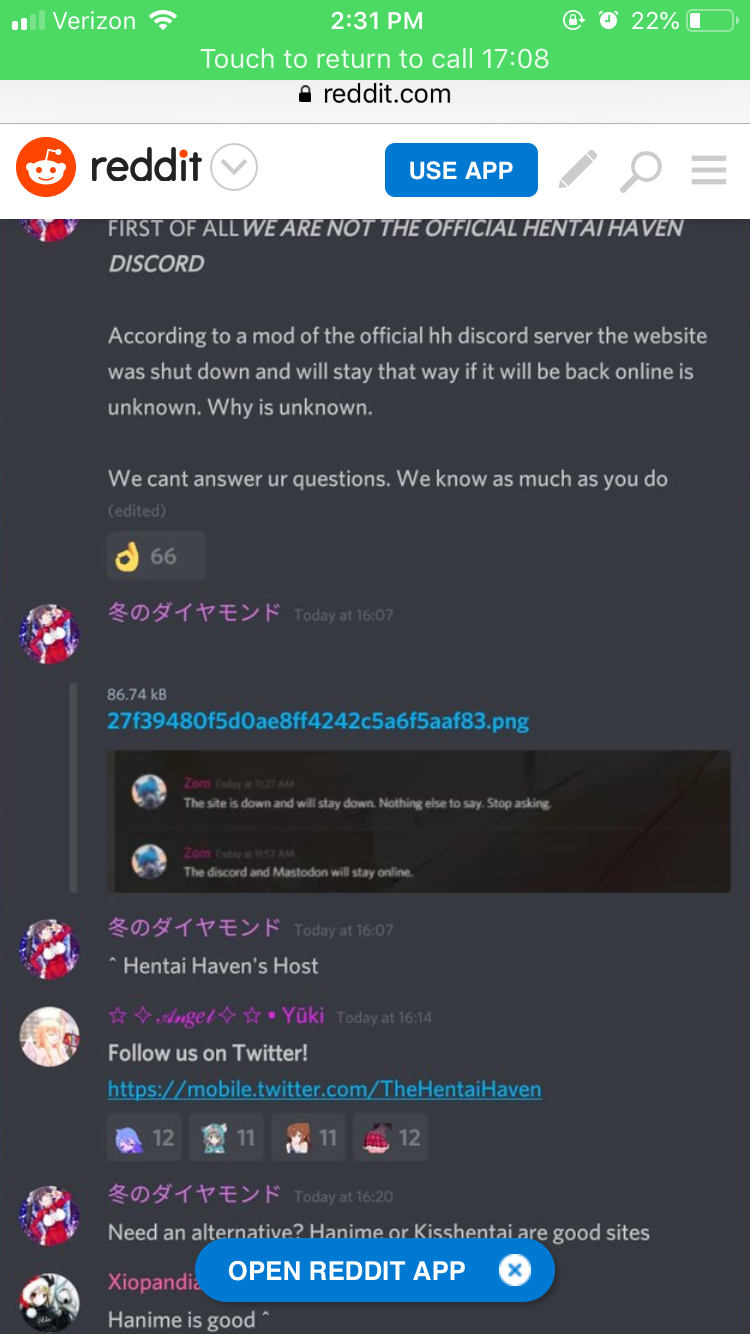Toggle the second reaction emoji showing 11
The width and height of the screenshot is (750, 1334).
pyautogui.click(x=227, y=1137)
